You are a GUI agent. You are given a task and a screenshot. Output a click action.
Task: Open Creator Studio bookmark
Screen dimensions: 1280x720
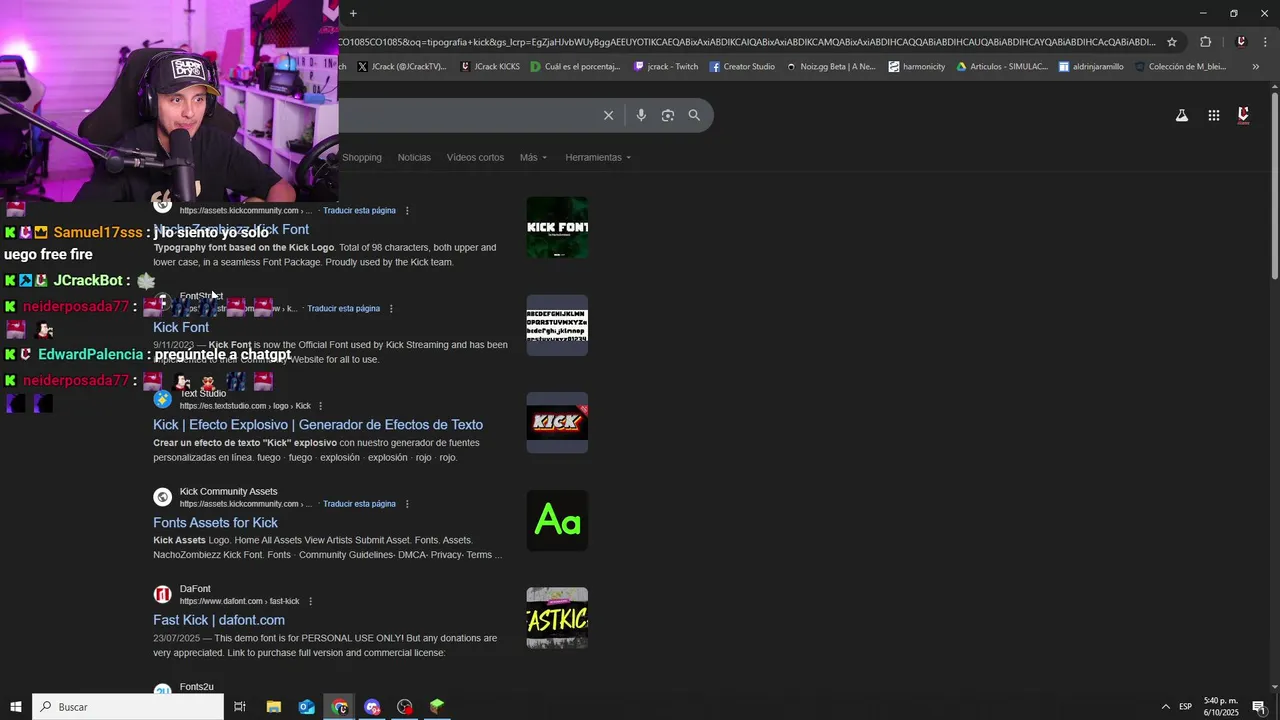tap(742, 67)
